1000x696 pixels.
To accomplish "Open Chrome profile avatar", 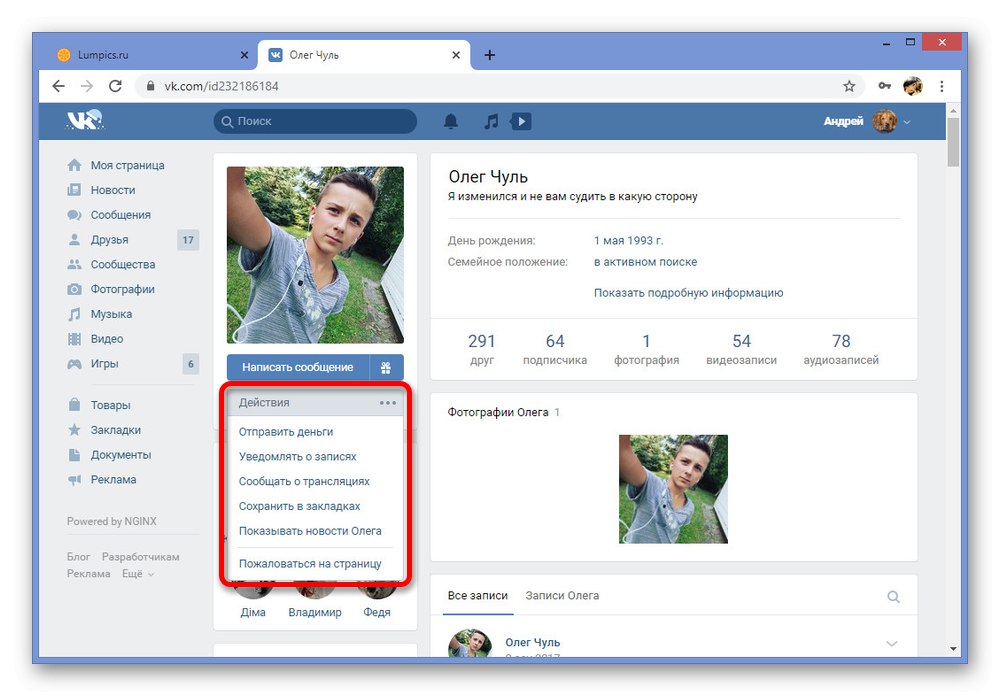I will pyautogui.click(x=913, y=86).
